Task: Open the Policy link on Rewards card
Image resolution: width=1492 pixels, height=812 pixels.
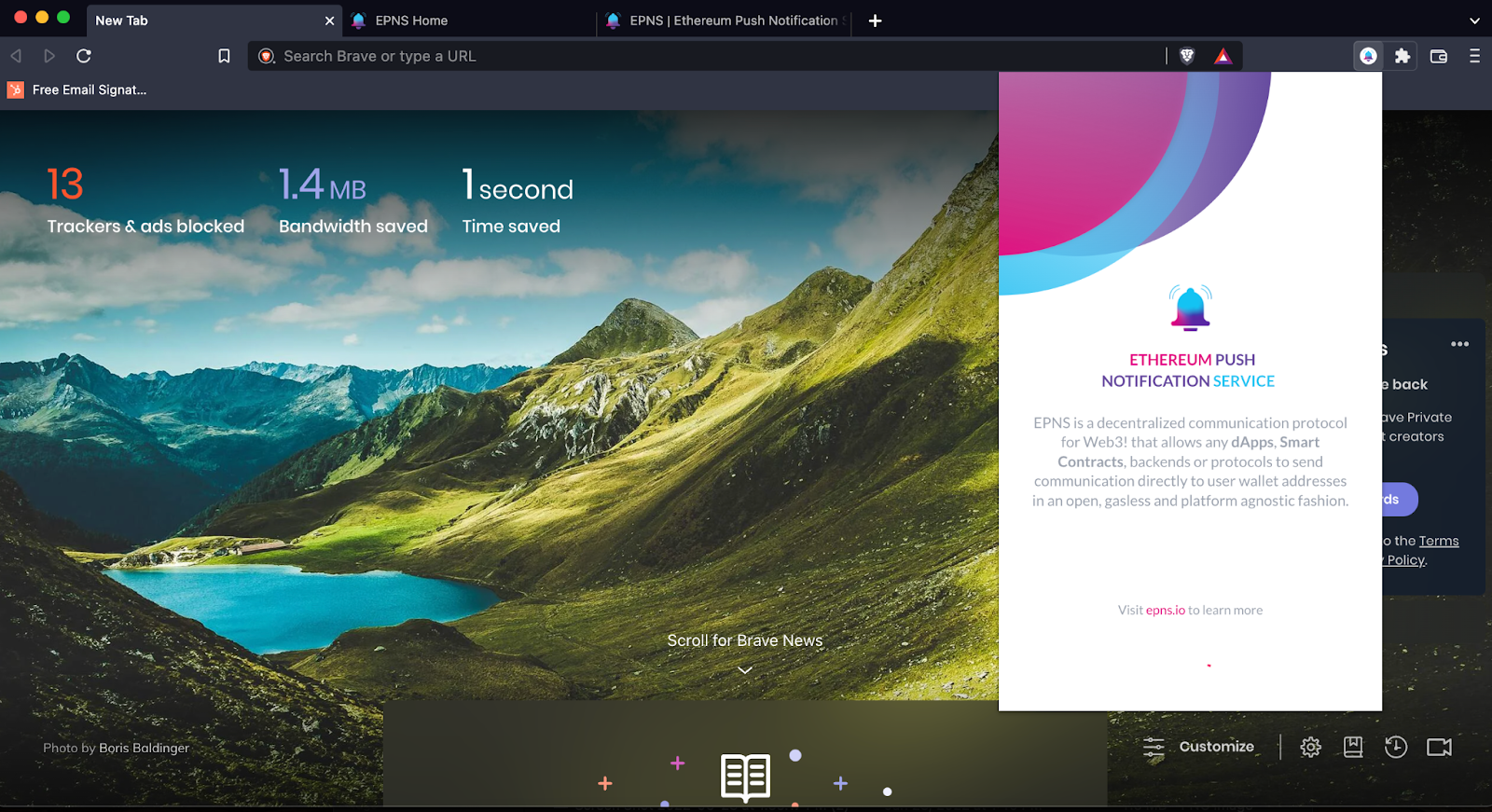Action: click(x=1406, y=560)
